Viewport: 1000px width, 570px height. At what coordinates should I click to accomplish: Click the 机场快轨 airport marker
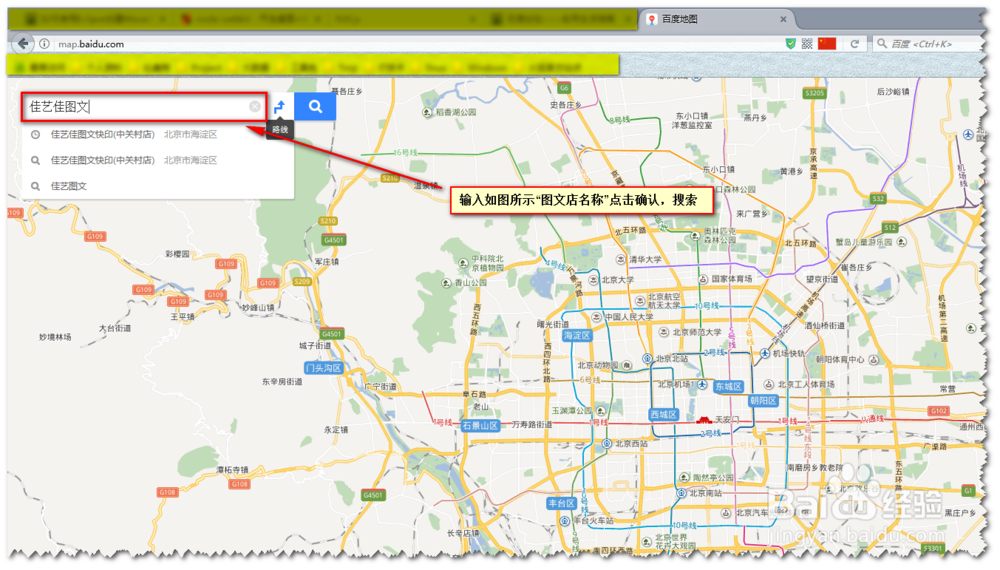tap(765, 353)
